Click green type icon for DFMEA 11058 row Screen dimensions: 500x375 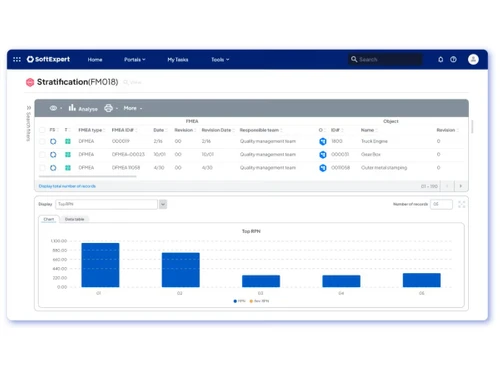tap(68, 168)
